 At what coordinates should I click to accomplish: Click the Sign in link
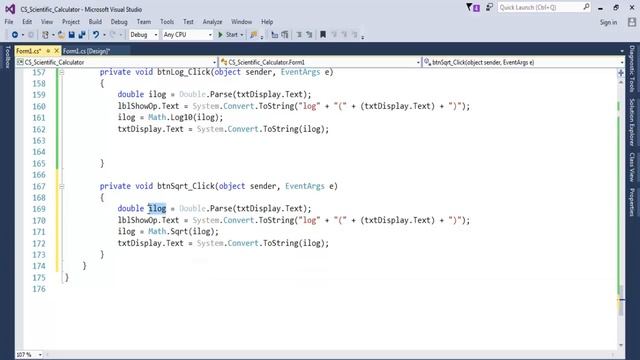[608, 22]
